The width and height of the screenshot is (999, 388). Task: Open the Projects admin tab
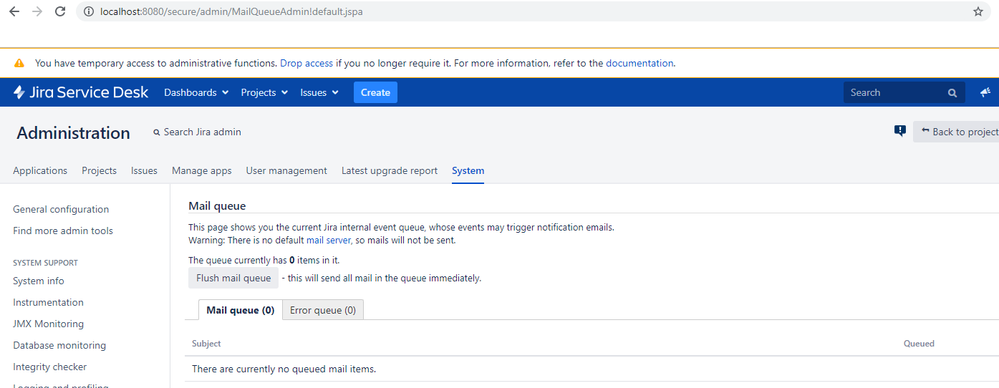[99, 171]
